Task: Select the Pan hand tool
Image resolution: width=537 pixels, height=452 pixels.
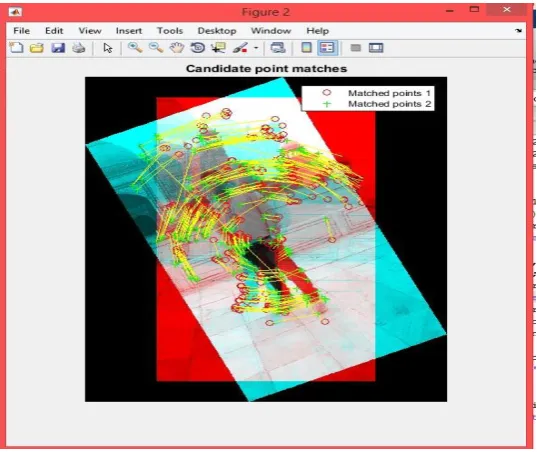Action: click(x=177, y=48)
